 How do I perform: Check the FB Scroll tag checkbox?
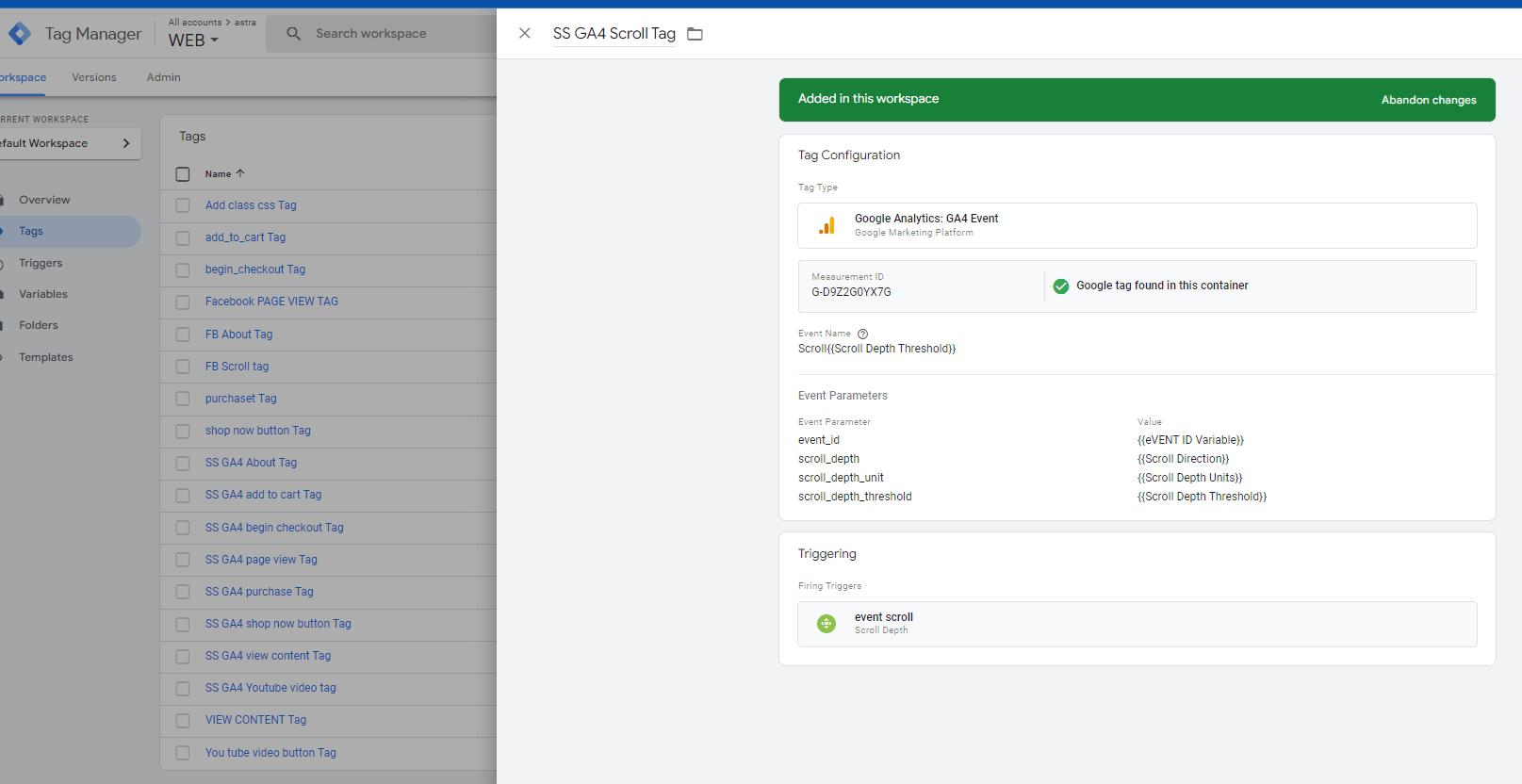coord(183,367)
